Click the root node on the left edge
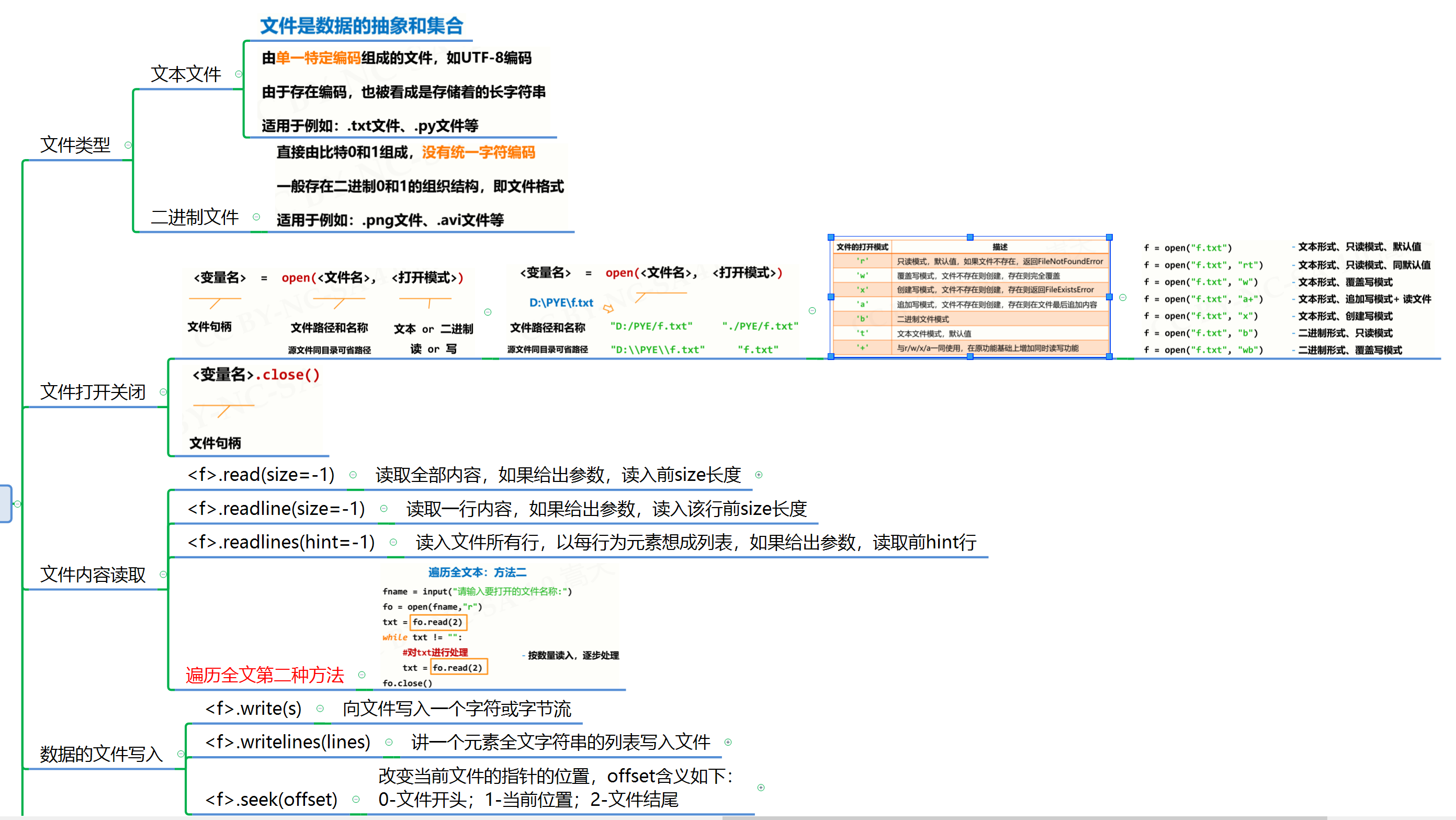Screen dimensions: 1456x820 6,503
